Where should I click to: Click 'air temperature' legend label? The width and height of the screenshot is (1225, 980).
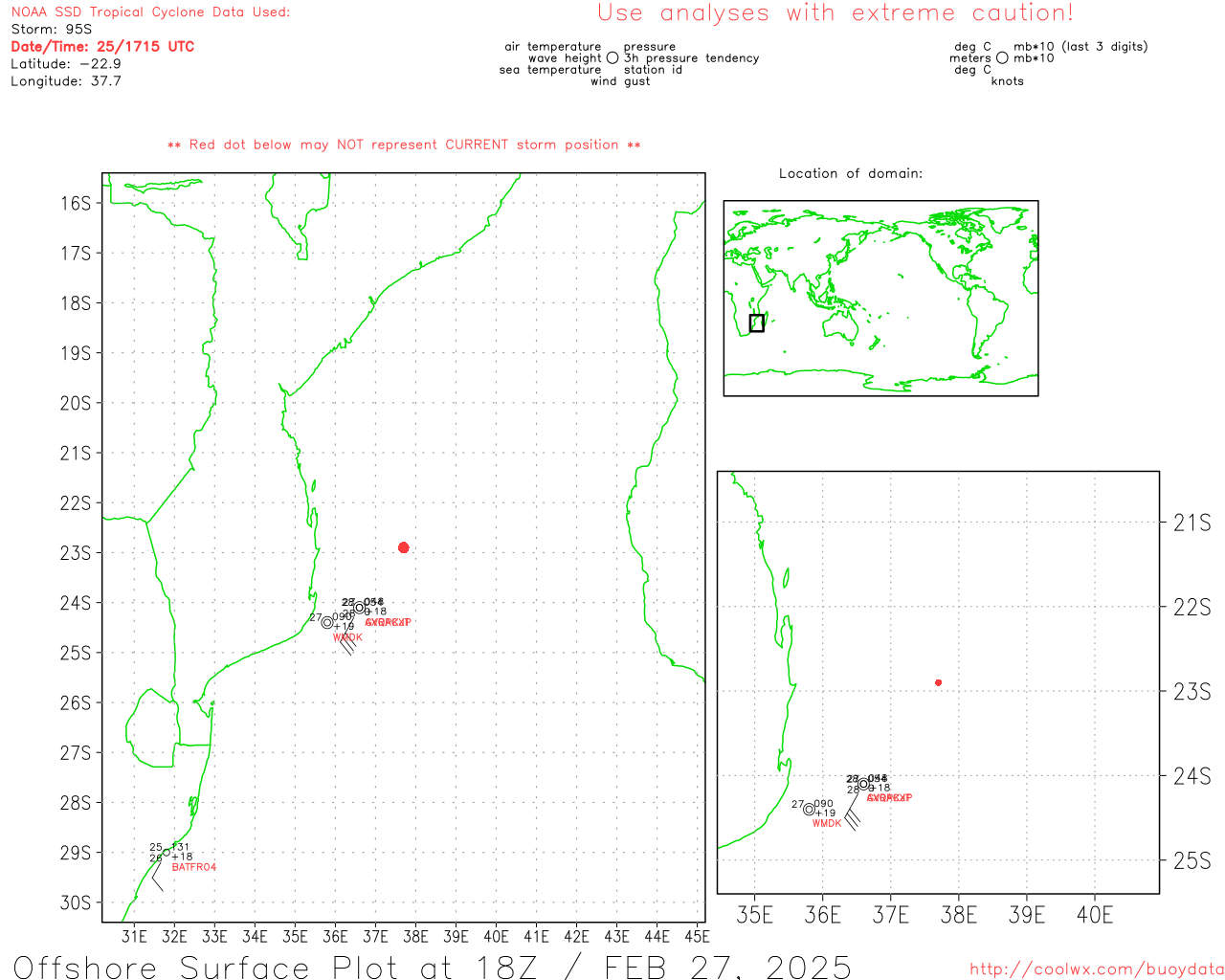pyautogui.click(x=553, y=47)
